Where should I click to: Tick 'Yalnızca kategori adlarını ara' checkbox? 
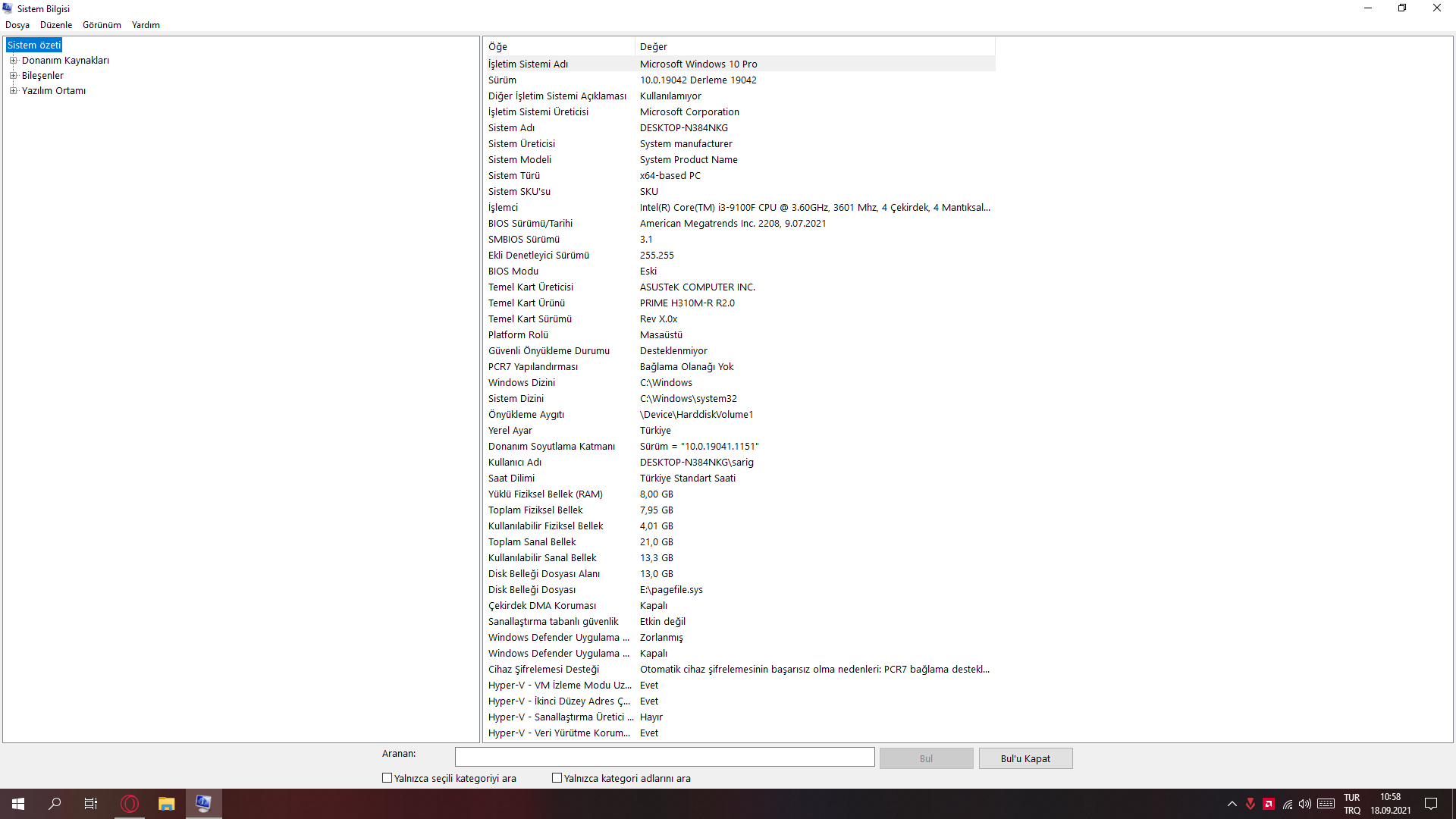pos(557,778)
